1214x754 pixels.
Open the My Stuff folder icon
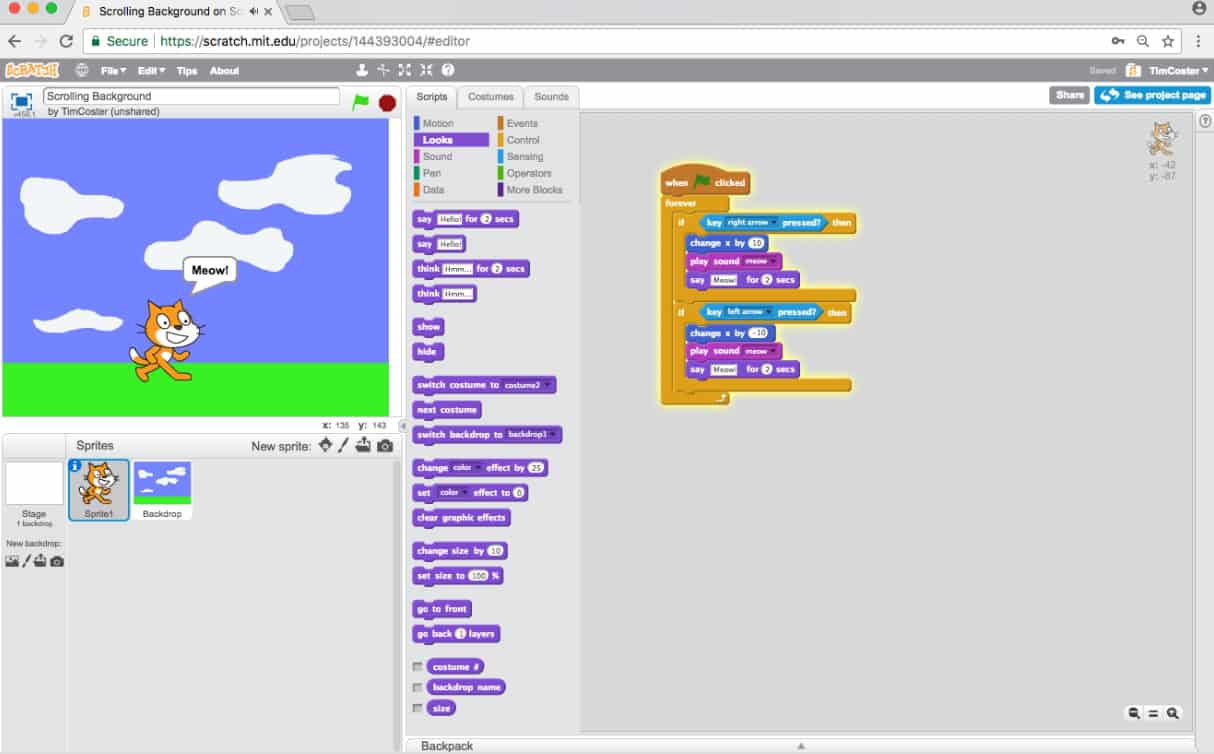tap(1133, 70)
